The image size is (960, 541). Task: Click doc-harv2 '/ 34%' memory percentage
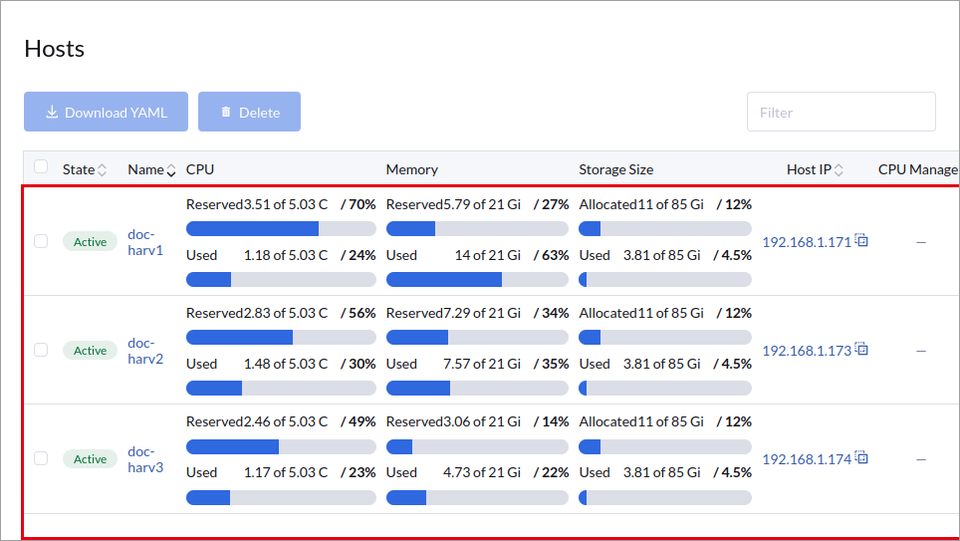tap(551, 313)
